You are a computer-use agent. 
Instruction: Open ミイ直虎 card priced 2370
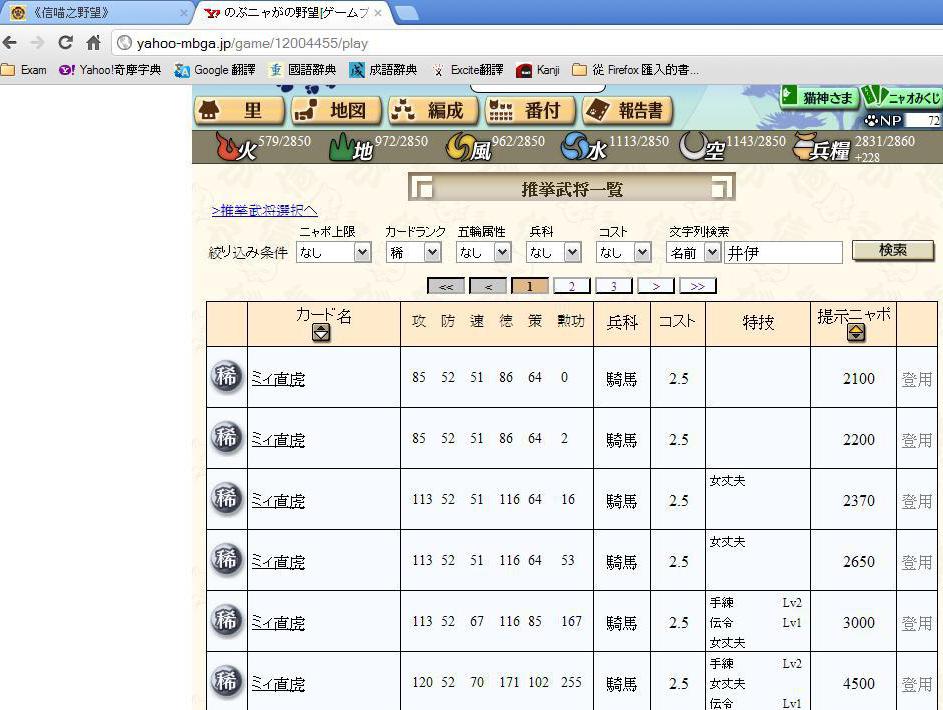click(x=278, y=501)
